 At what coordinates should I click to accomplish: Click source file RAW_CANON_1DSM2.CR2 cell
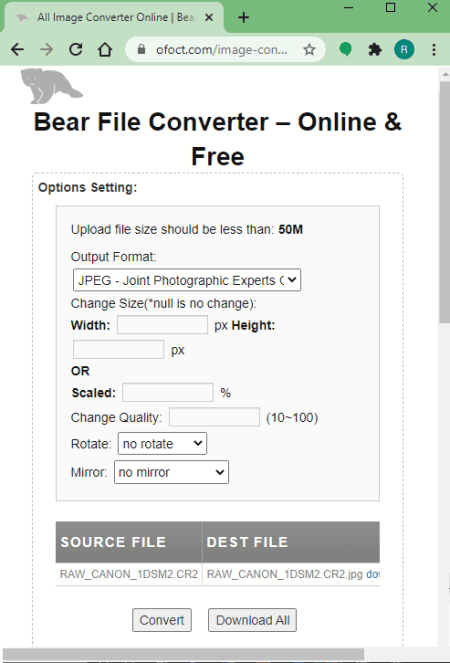click(129, 574)
